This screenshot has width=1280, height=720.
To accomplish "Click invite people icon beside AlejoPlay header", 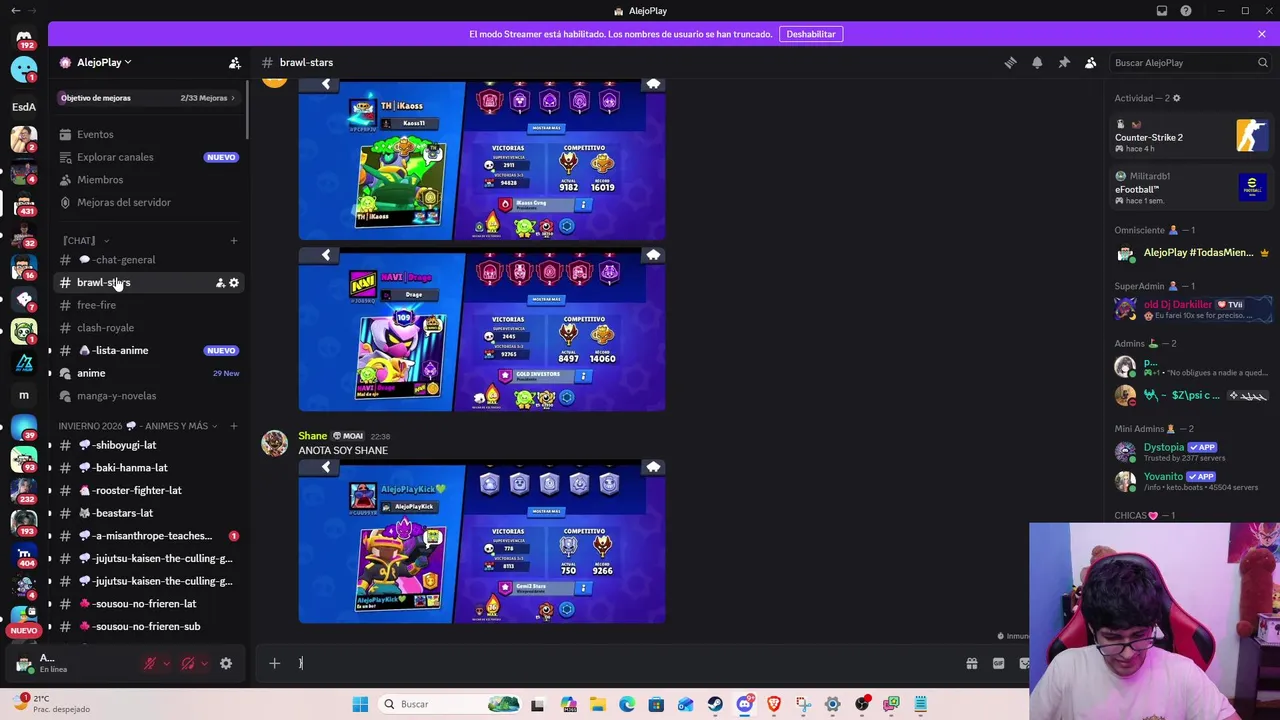I will (234, 62).
